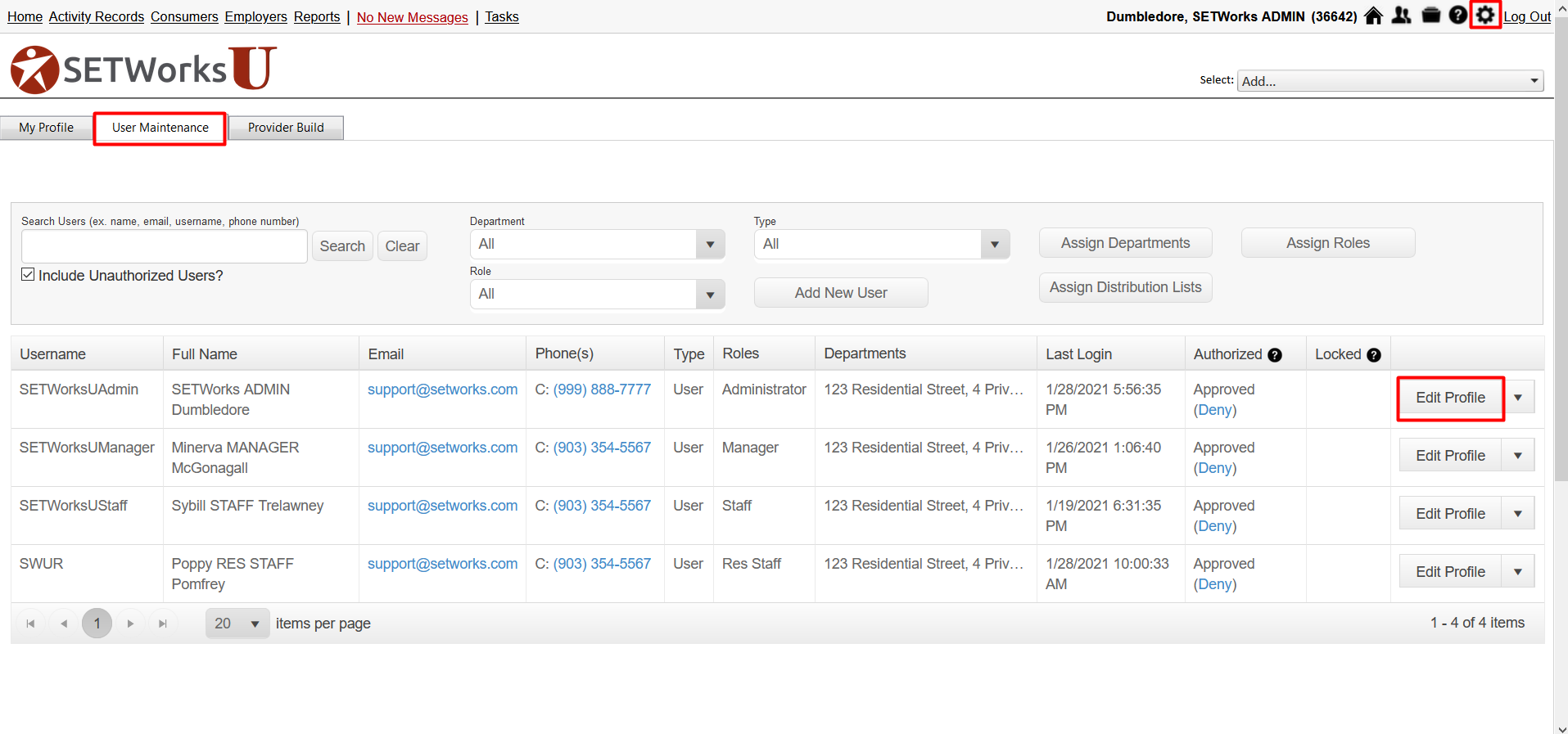
Task: Click phone number (999) 888-7777
Action: pos(602,390)
